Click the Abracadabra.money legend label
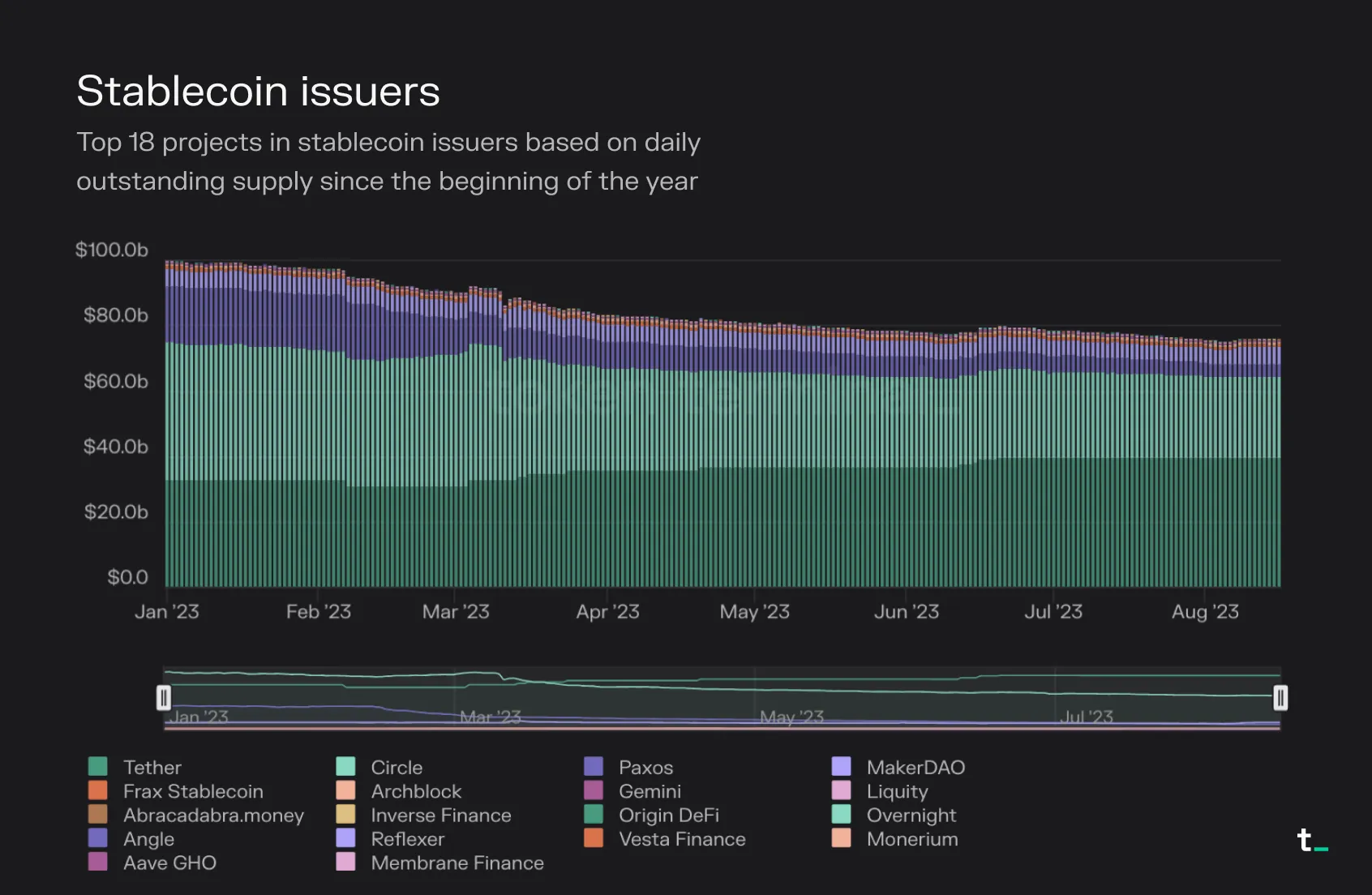Image resolution: width=1372 pixels, height=895 pixels. (x=214, y=815)
